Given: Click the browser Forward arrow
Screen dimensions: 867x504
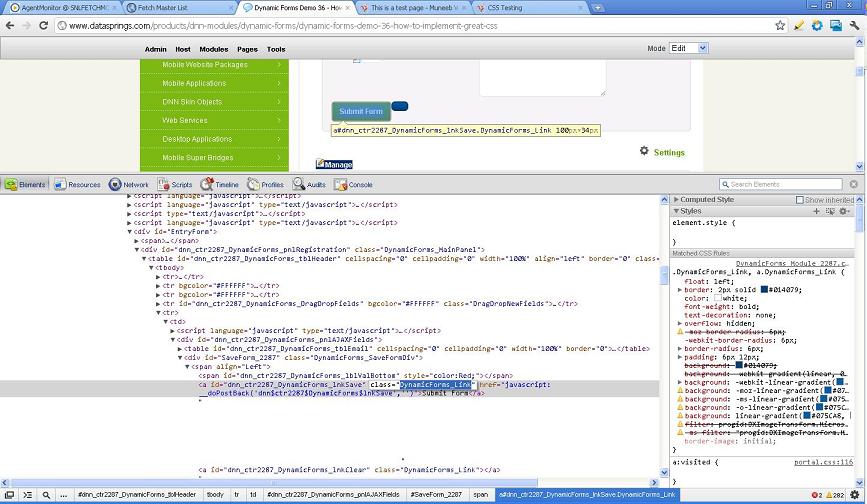Looking at the screenshot, I should [27, 25].
